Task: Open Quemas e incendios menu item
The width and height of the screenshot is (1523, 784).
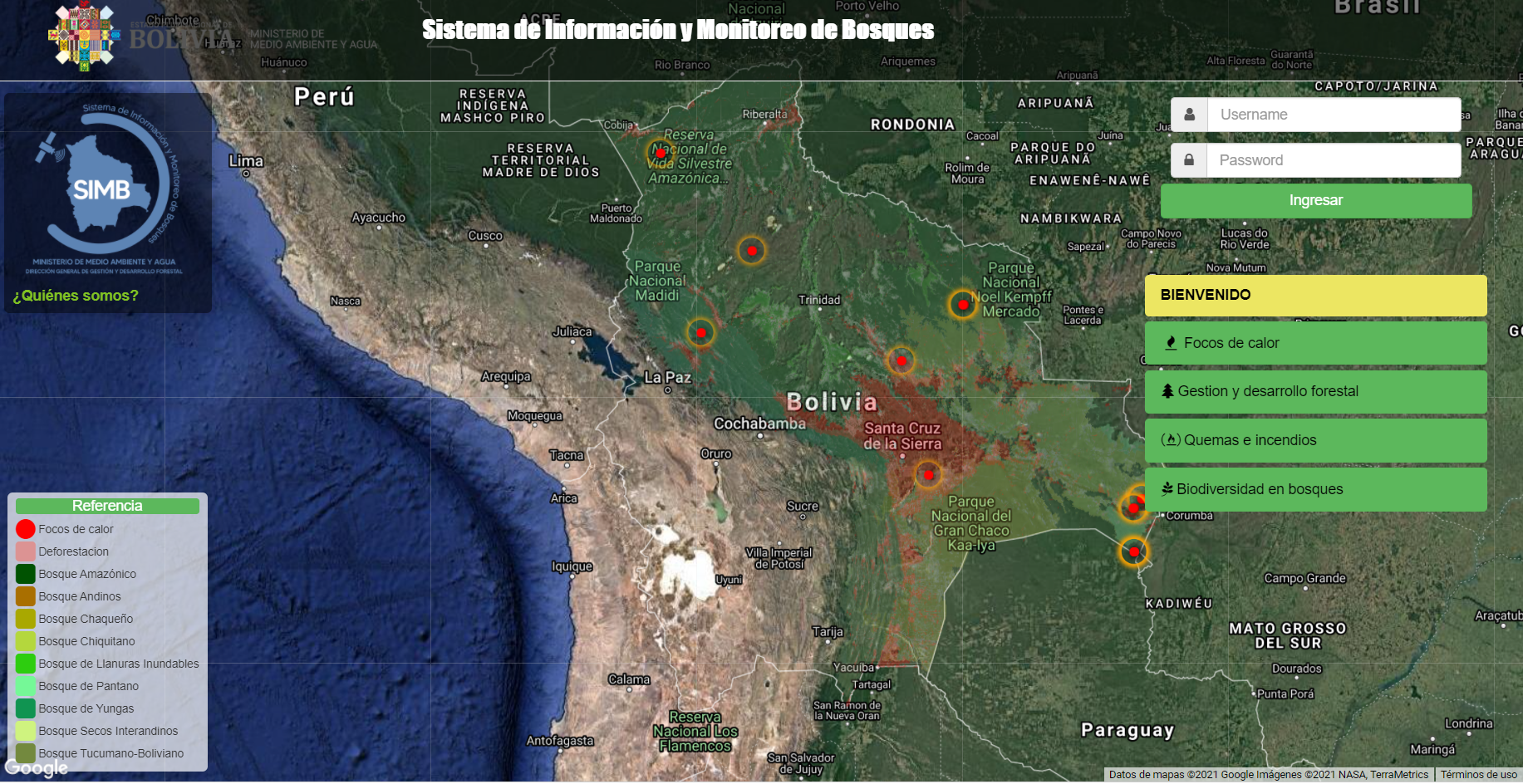Action: 1316,440
